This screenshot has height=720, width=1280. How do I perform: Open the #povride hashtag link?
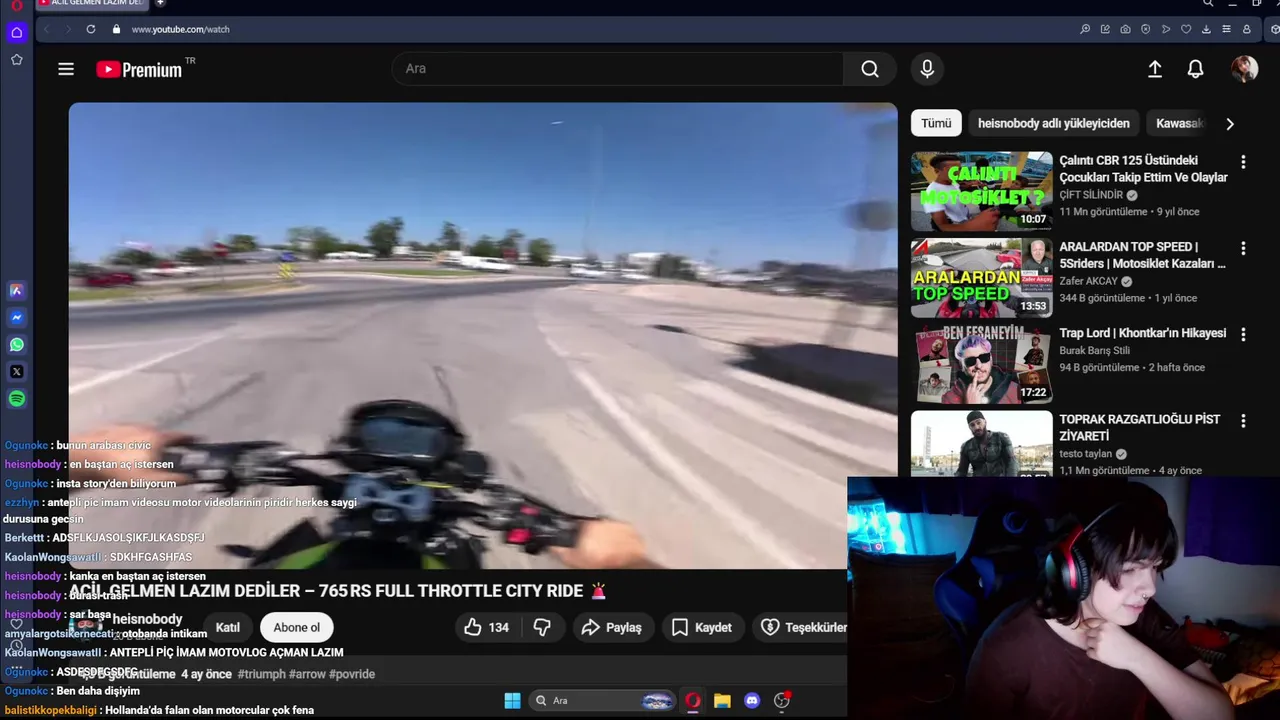[352, 674]
